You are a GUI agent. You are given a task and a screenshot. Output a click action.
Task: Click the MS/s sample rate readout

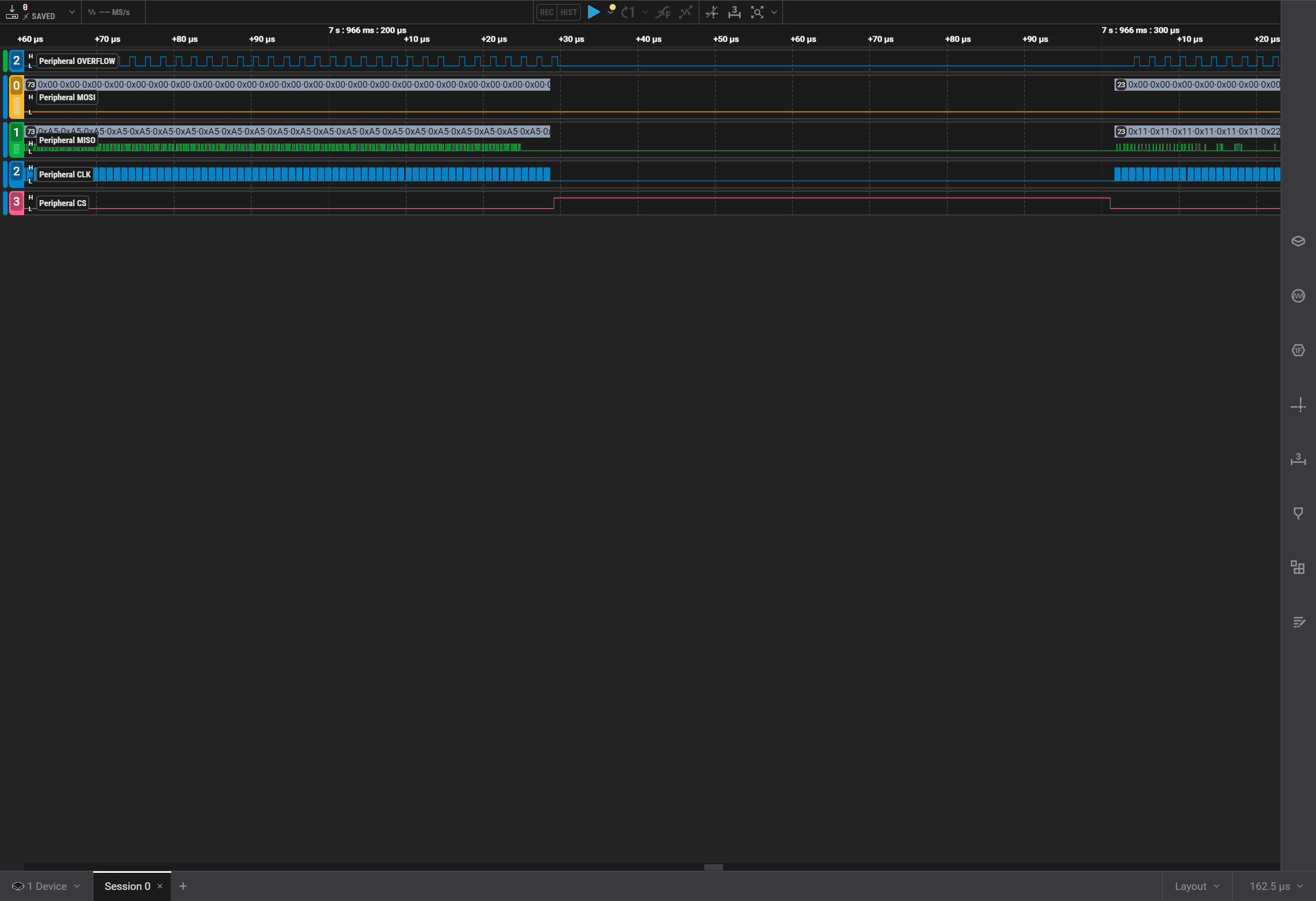click(x=115, y=12)
